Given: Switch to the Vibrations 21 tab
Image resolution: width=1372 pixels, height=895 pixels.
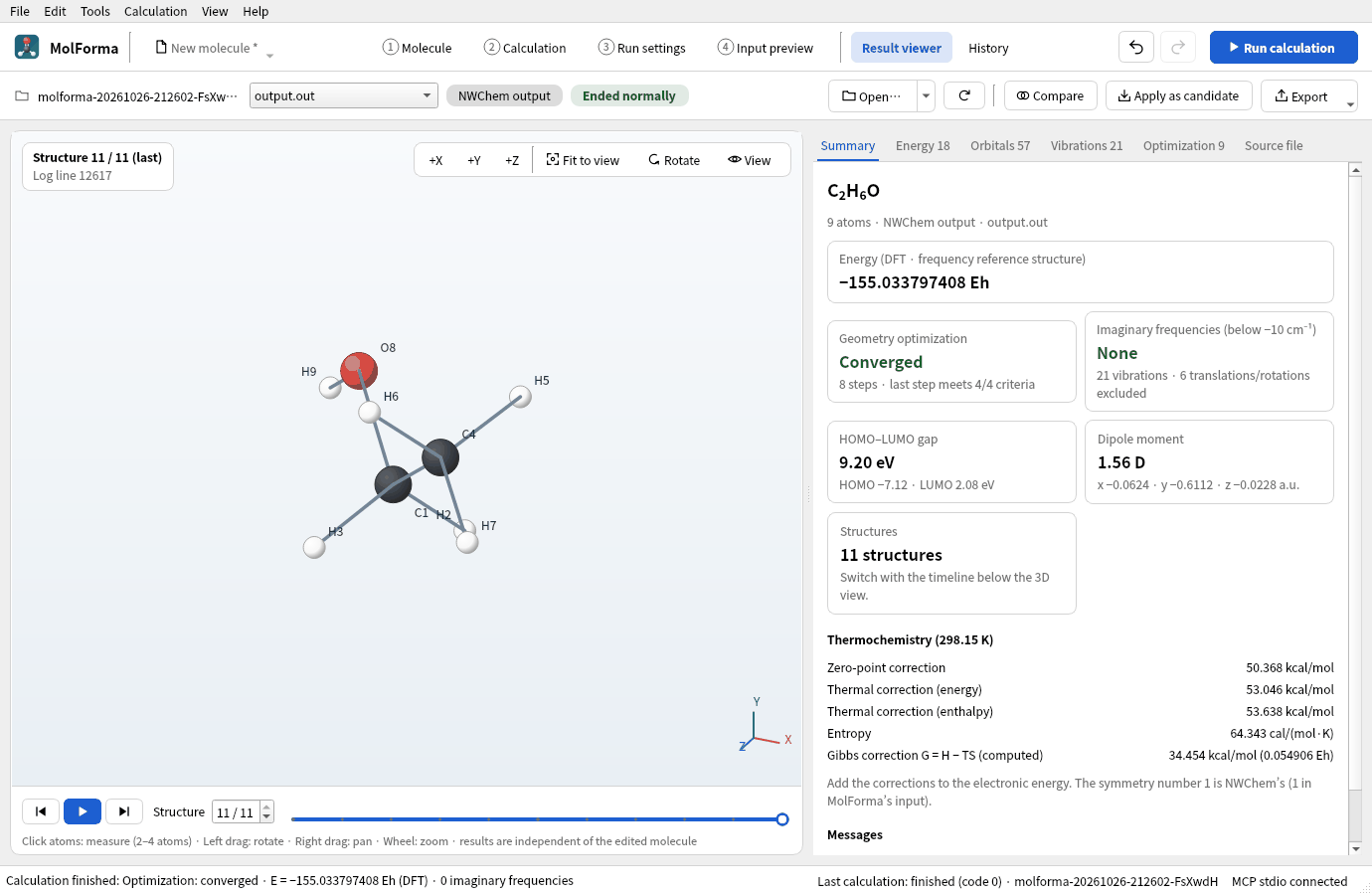Looking at the screenshot, I should tap(1087, 145).
